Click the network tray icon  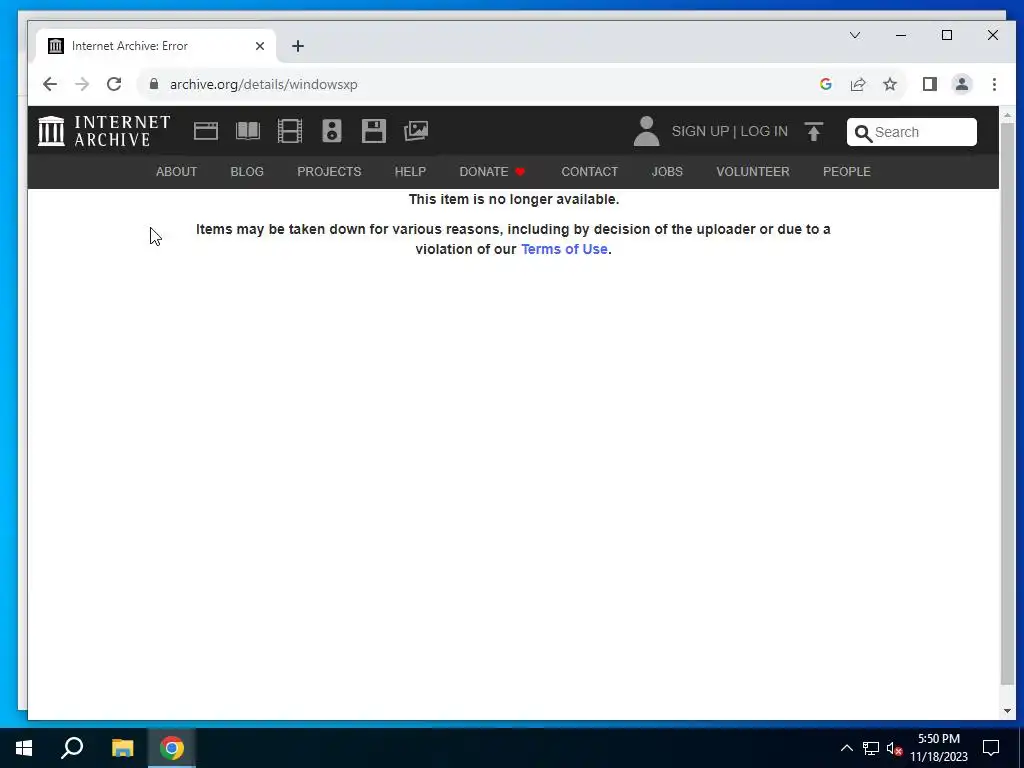click(x=871, y=748)
